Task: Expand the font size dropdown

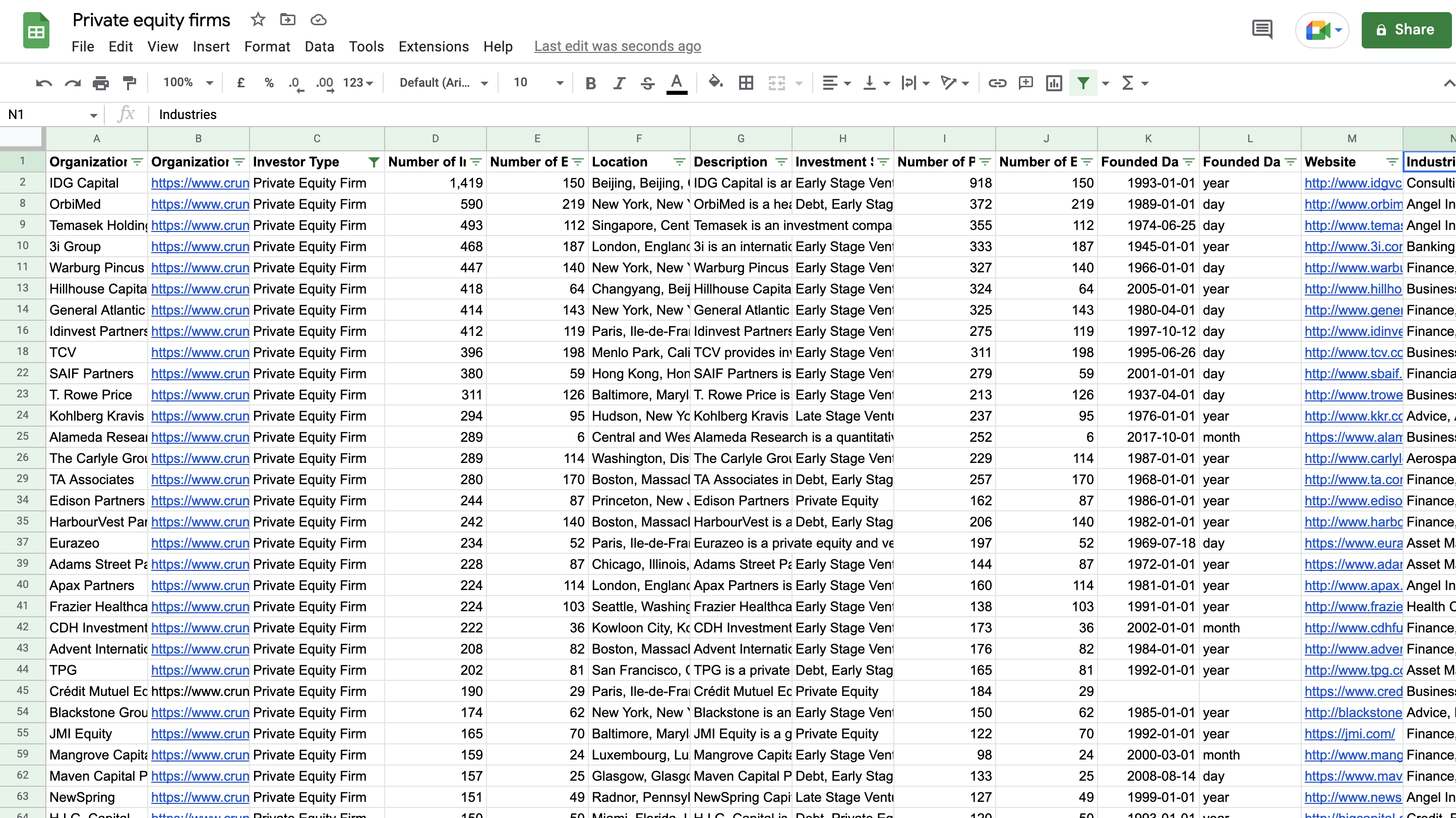Action: pyautogui.click(x=559, y=83)
